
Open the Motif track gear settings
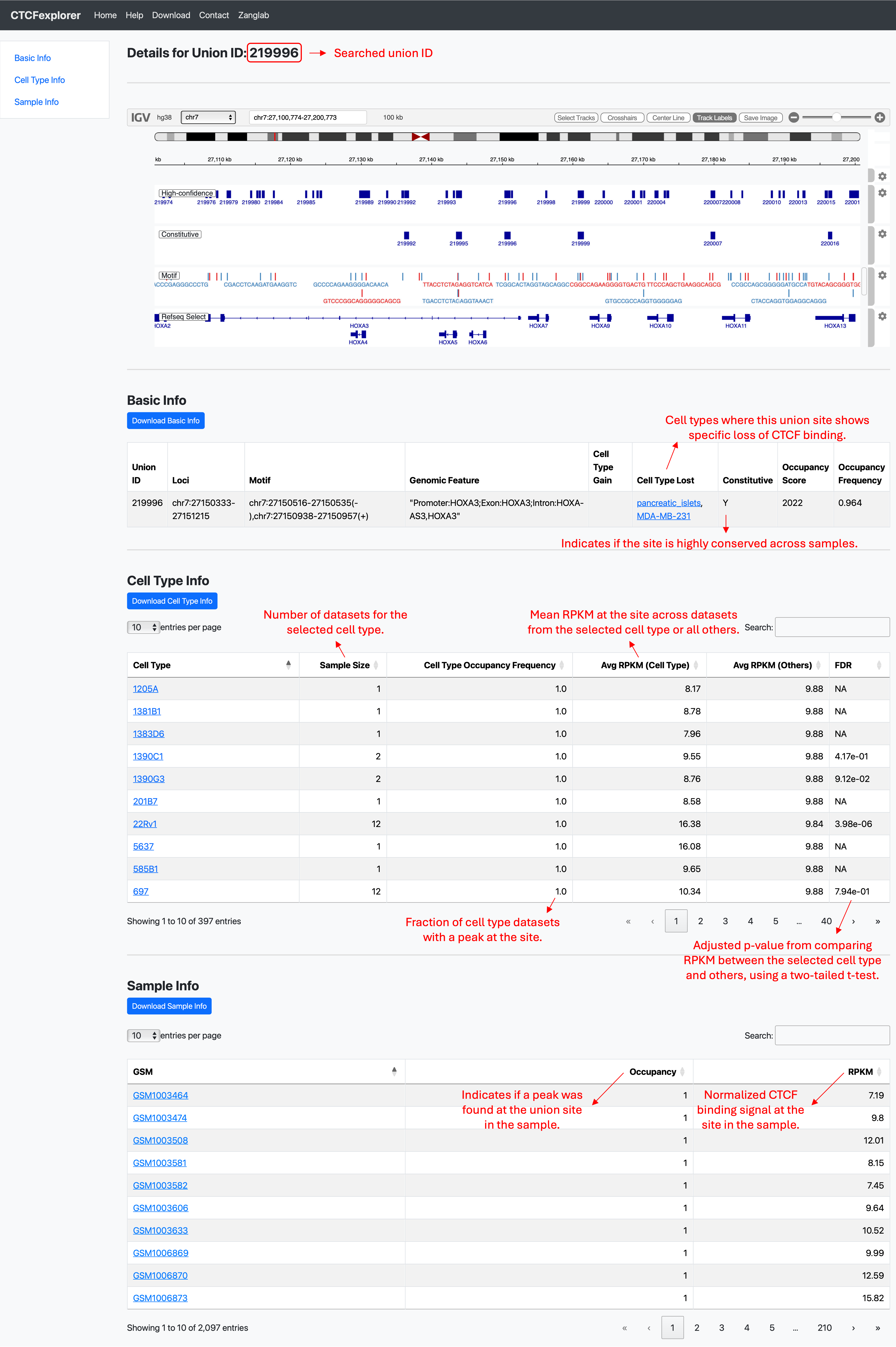click(x=882, y=275)
